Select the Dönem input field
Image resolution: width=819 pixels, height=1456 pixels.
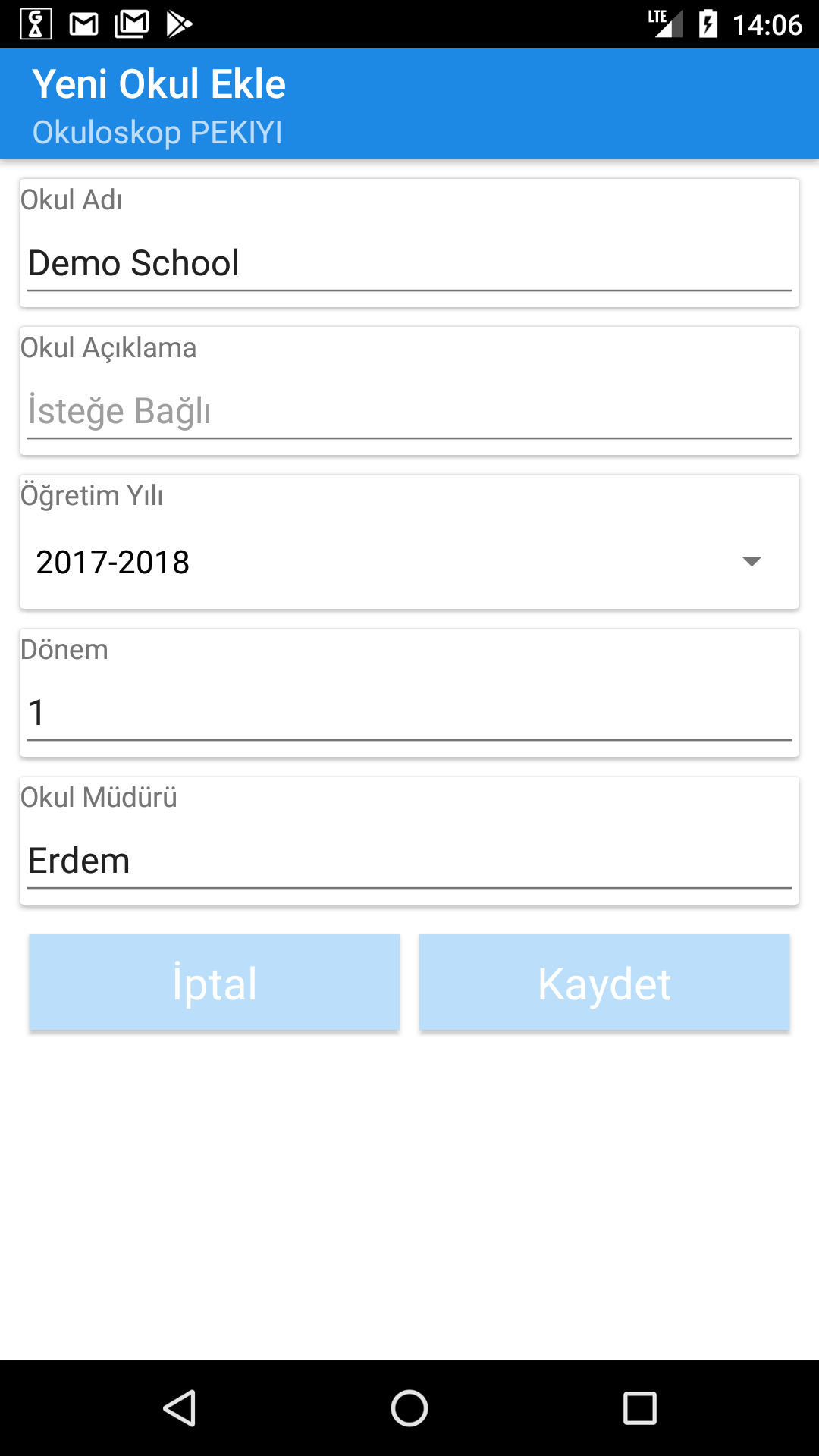(x=409, y=713)
